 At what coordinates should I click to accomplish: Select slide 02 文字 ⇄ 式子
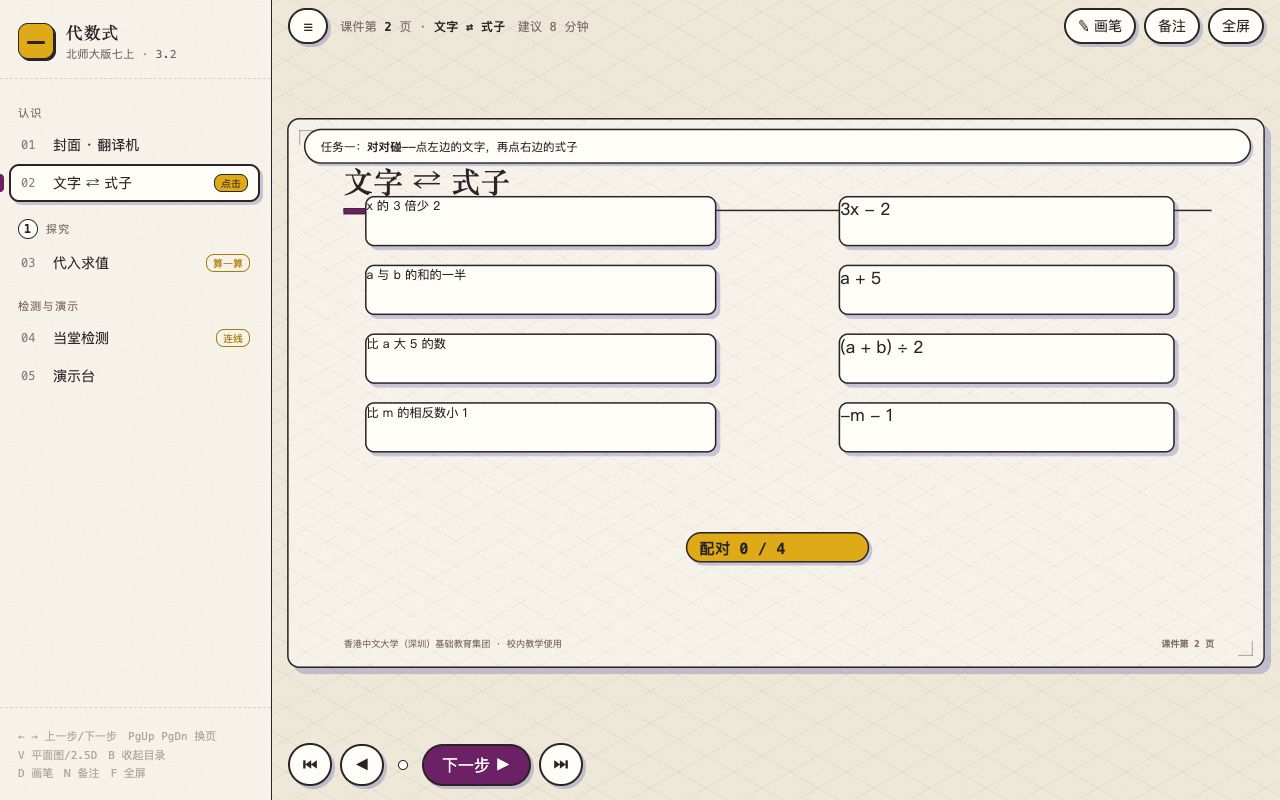[x=134, y=183]
